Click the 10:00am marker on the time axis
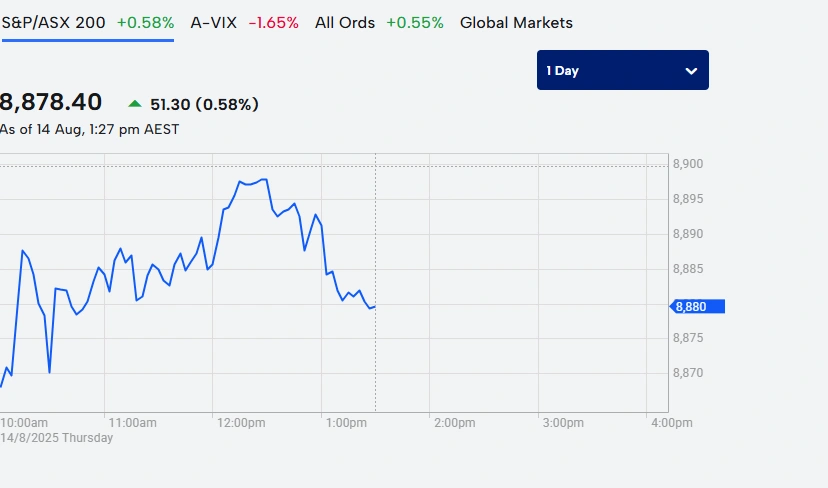The height and width of the screenshot is (488, 828). tap(24, 423)
